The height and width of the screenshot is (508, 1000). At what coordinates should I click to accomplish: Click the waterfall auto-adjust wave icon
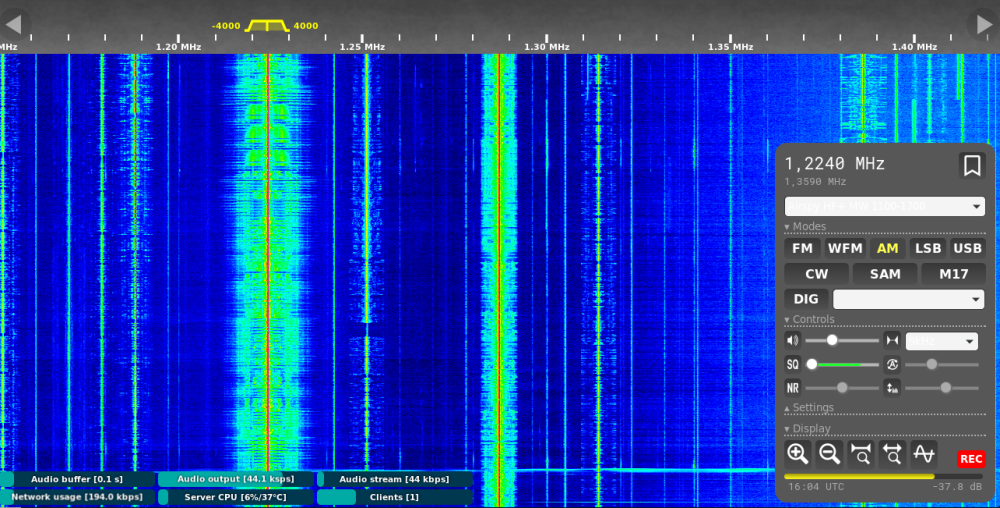click(x=924, y=454)
